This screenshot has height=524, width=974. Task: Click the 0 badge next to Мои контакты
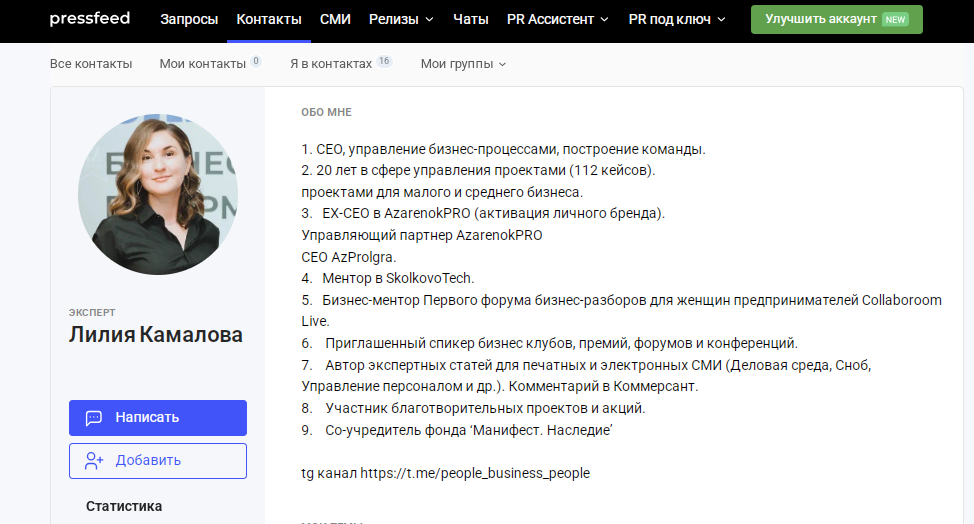pyautogui.click(x=256, y=61)
